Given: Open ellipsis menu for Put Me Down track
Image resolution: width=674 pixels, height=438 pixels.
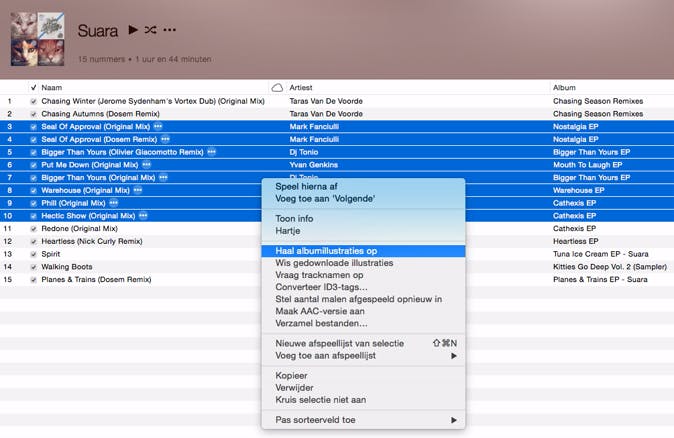Looking at the screenshot, I should (147, 164).
